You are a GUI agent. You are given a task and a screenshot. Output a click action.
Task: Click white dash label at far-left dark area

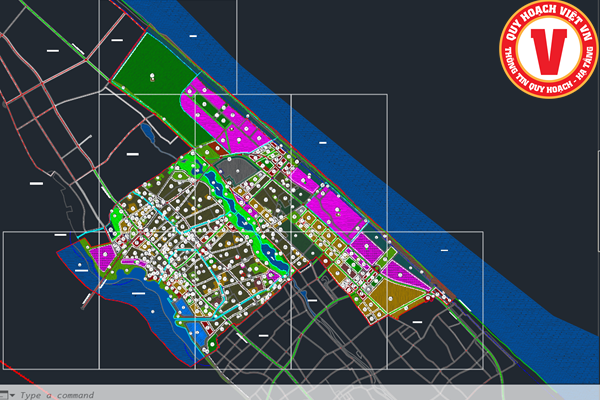coord(37,184)
